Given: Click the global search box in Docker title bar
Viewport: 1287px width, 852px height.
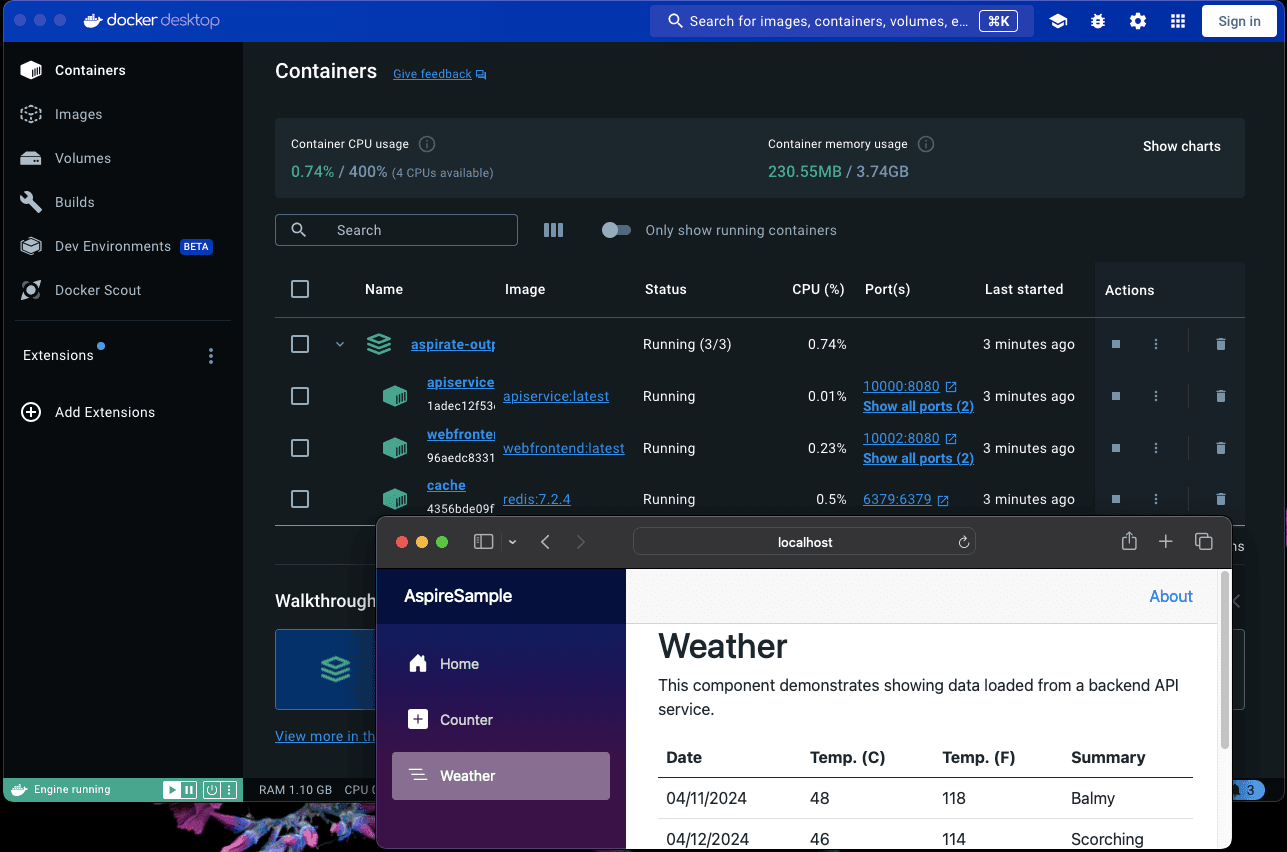Looking at the screenshot, I should coord(842,21).
